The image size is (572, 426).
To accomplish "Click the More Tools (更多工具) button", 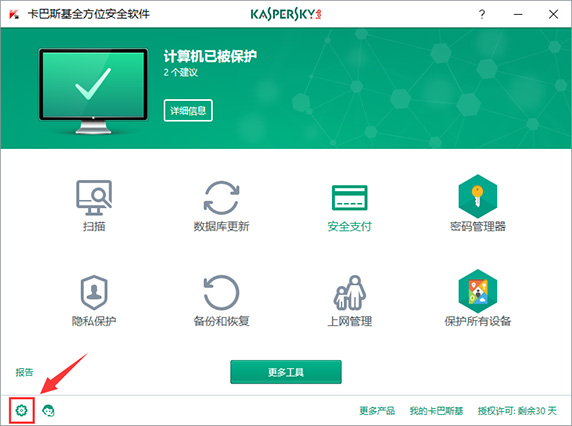I will [286, 372].
